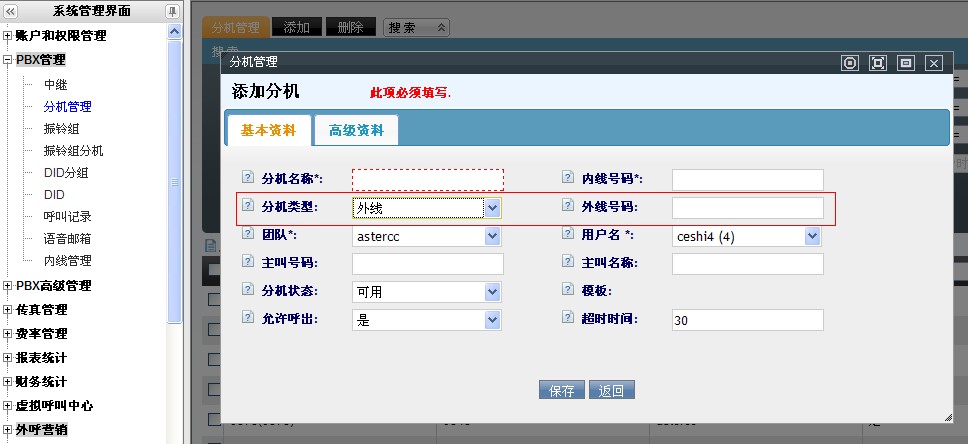
Task: Click help icon next to 内线号码
Action: coord(568,178)
